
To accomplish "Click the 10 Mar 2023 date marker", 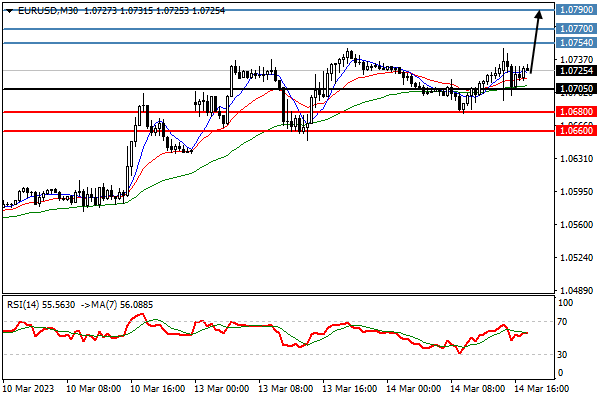I will pos(29,389).
